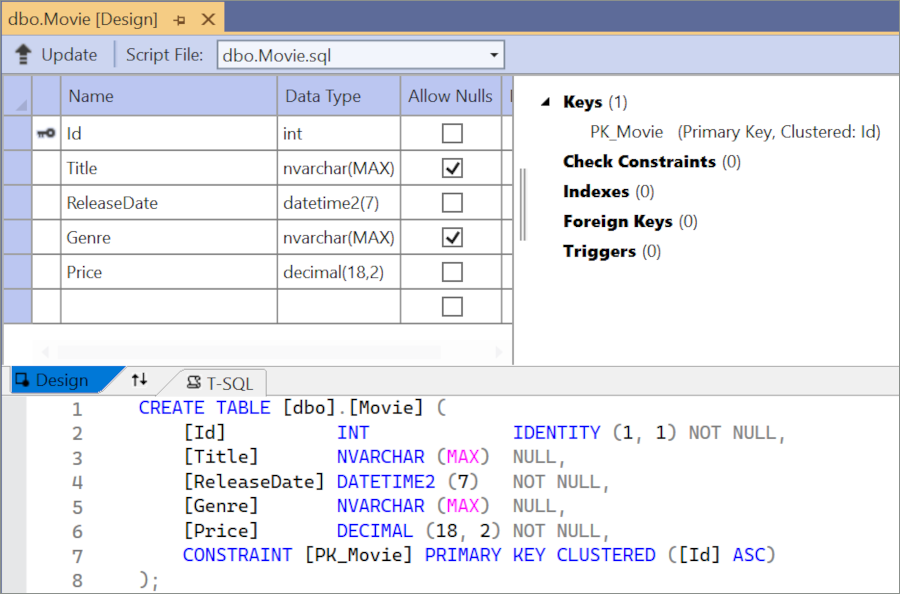
Task: Click the left scroll arrow of the grid
Action: [x=44, y=352]
